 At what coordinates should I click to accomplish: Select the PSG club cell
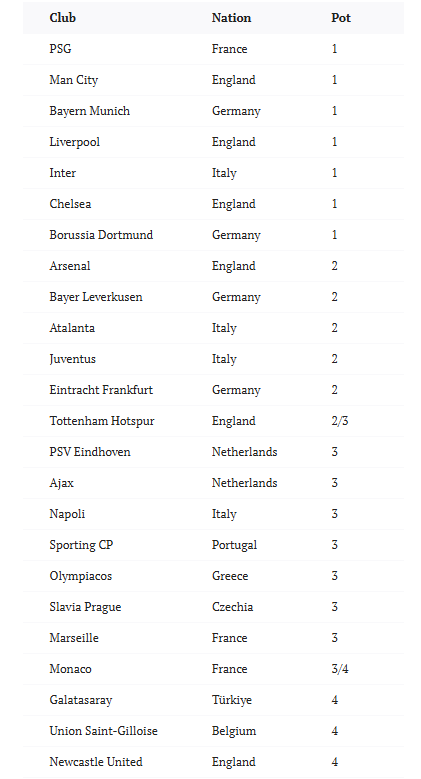[60, 49]
